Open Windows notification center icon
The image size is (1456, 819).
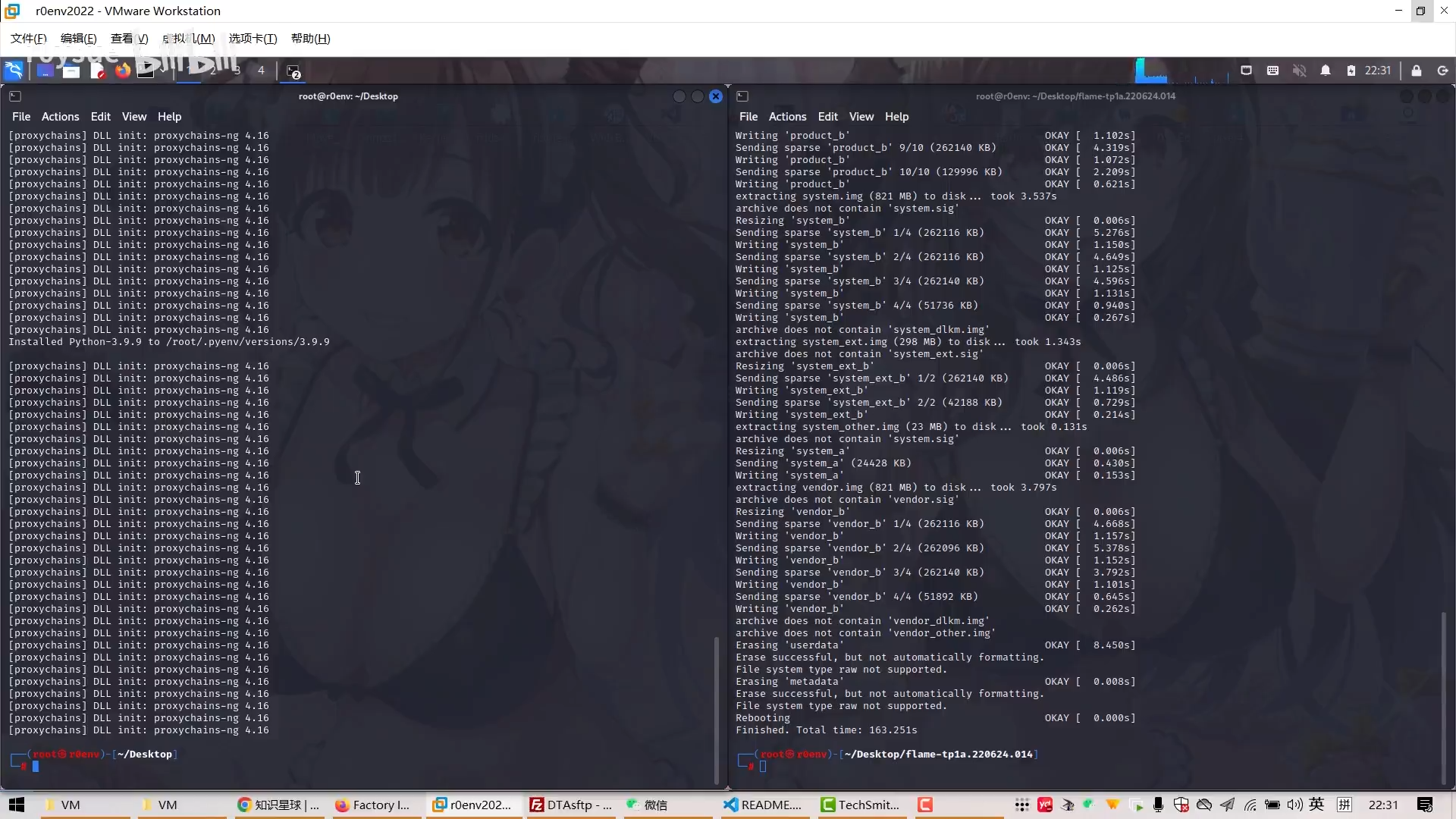(x=1425, y=805)
